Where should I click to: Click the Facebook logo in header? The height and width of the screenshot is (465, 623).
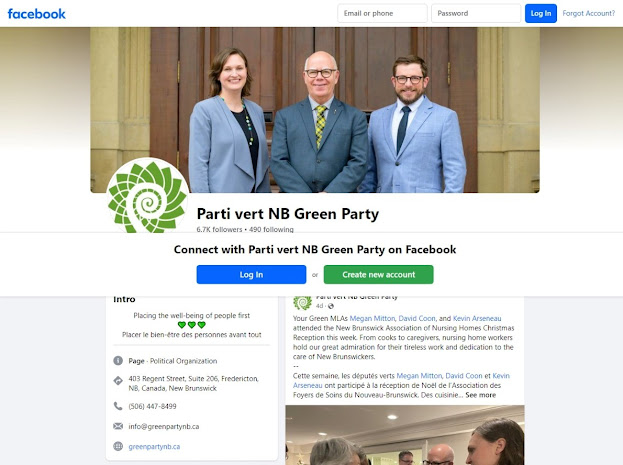click(37, 14)
